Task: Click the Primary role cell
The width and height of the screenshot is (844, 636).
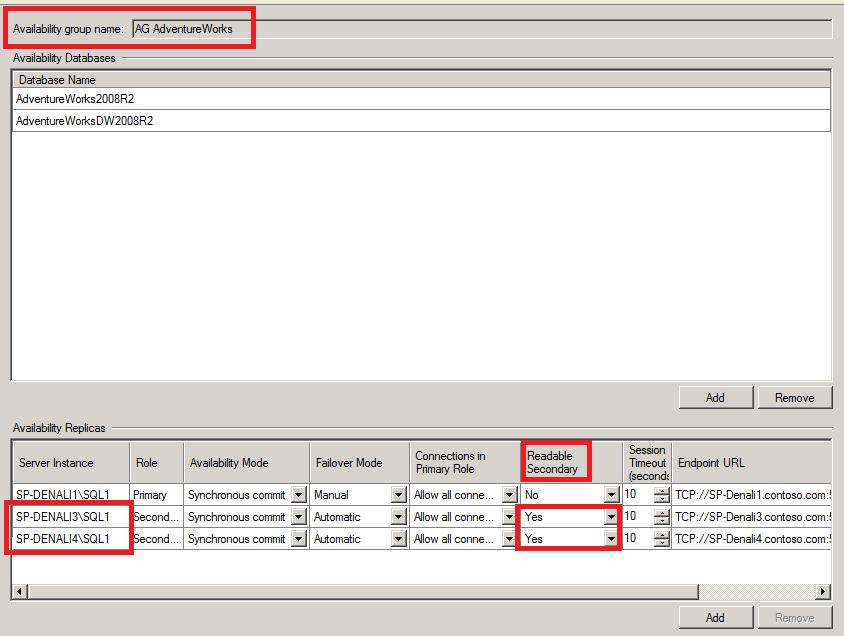Action: (157, 494)
